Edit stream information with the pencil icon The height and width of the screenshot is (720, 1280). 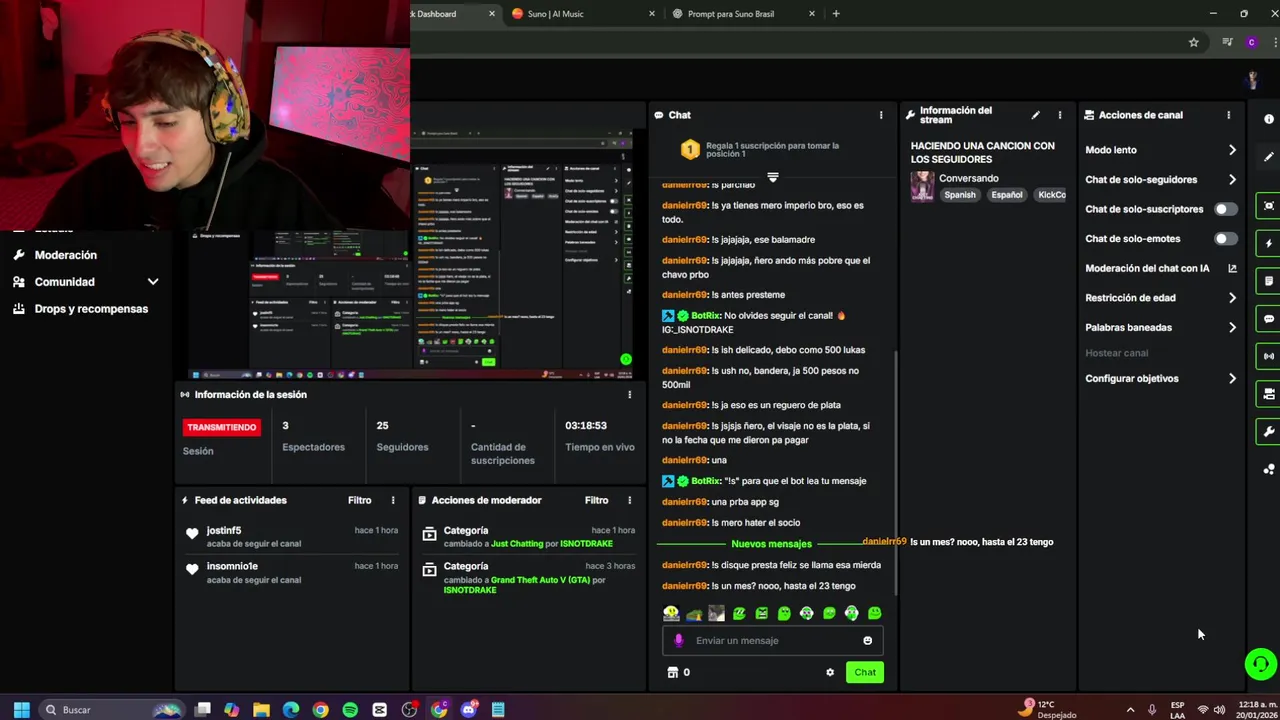point(1035,115)
